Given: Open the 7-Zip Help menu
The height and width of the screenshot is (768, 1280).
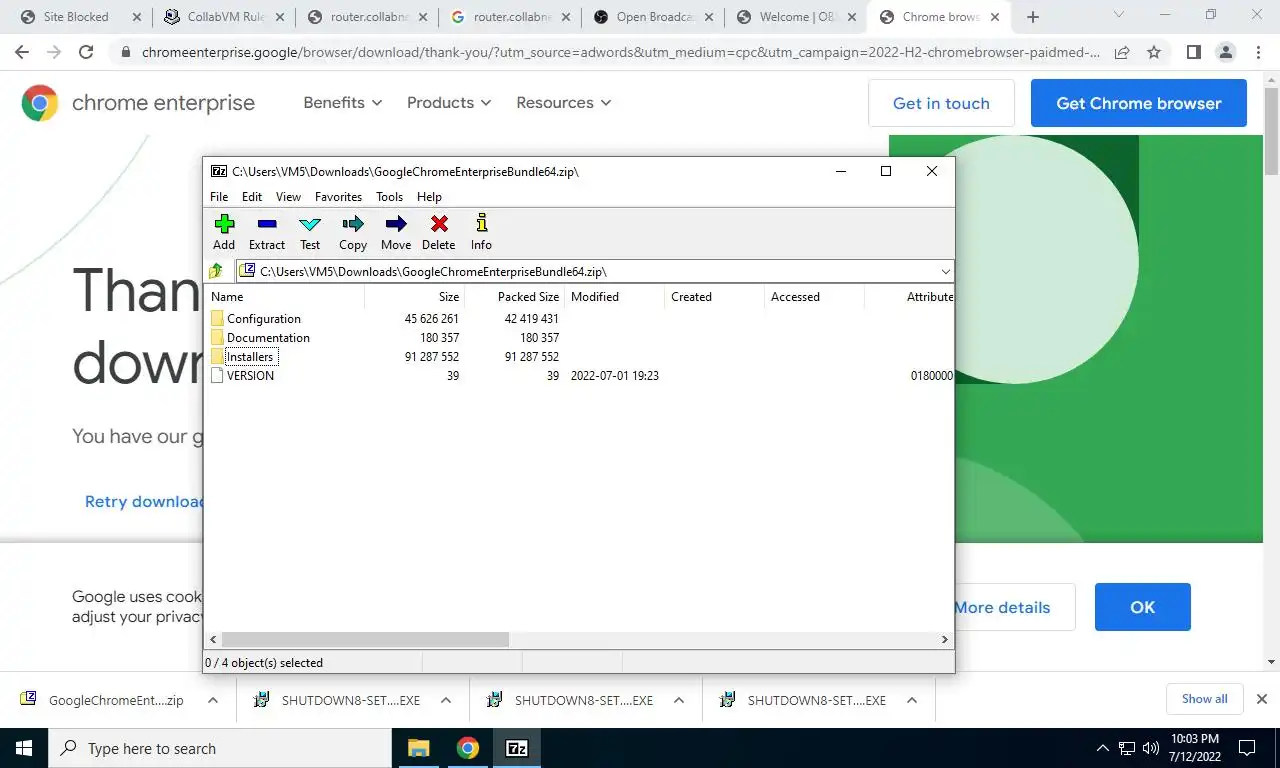Looking at the screenshot, I should coord(429,197).
